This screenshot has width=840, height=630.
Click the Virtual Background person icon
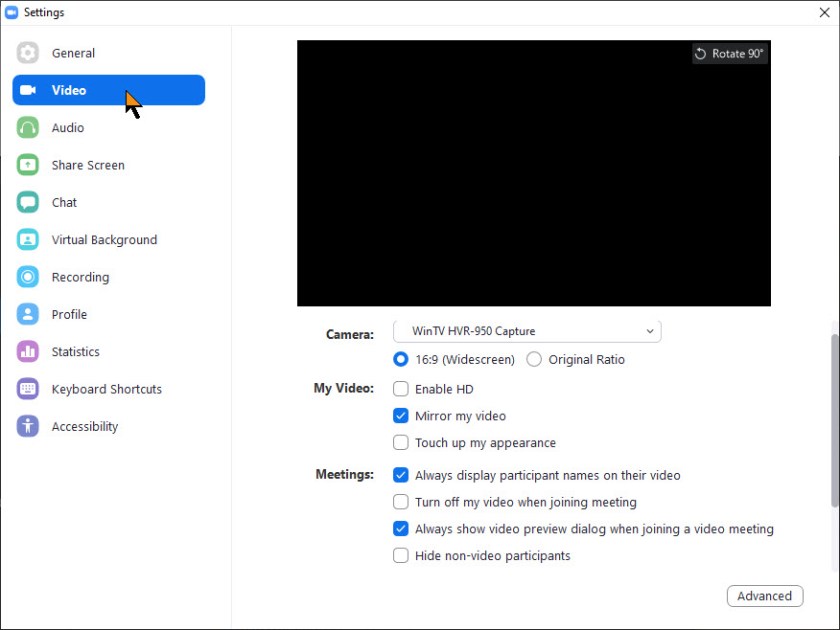click(29, 240)
